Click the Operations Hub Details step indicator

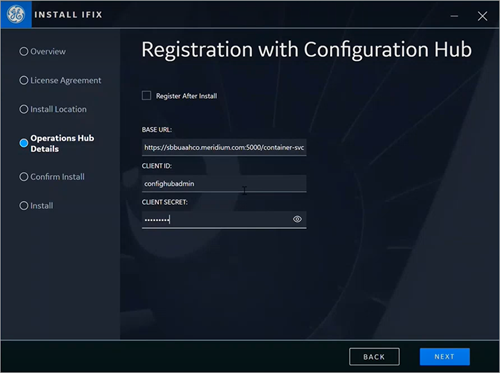[24, 143]
